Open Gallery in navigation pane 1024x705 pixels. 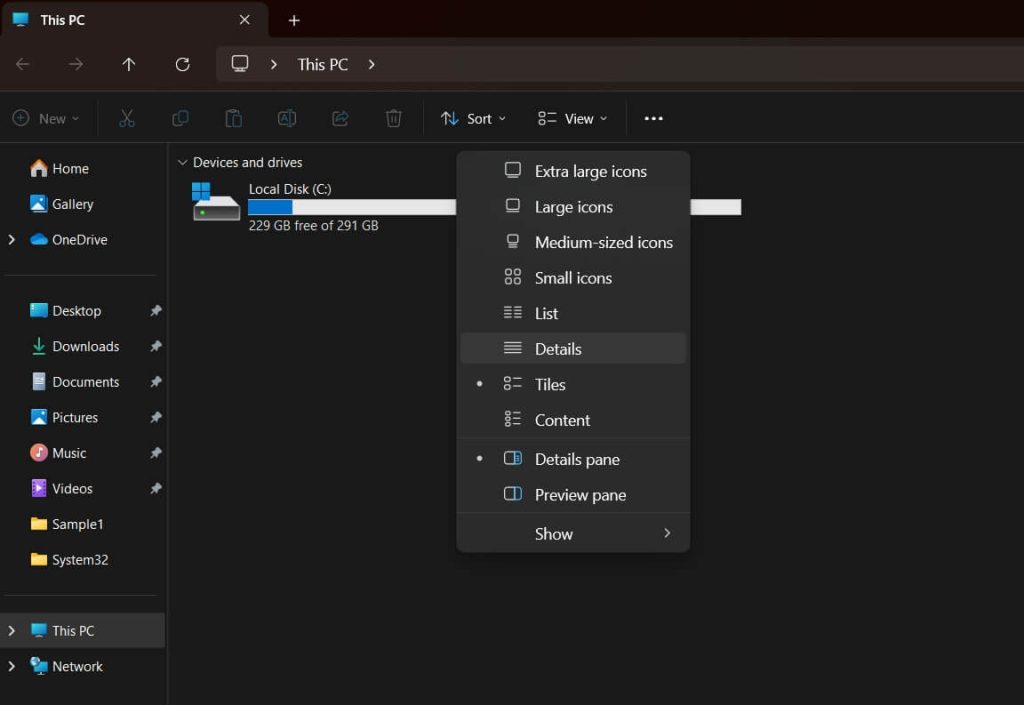pos(61,204)
